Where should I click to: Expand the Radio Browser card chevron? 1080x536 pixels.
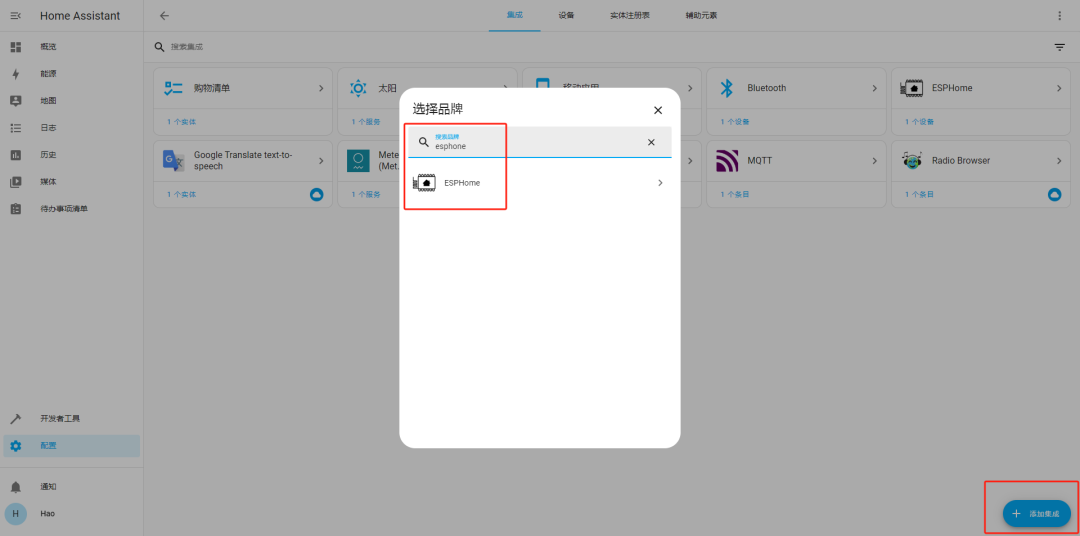tap(1059, 161)
